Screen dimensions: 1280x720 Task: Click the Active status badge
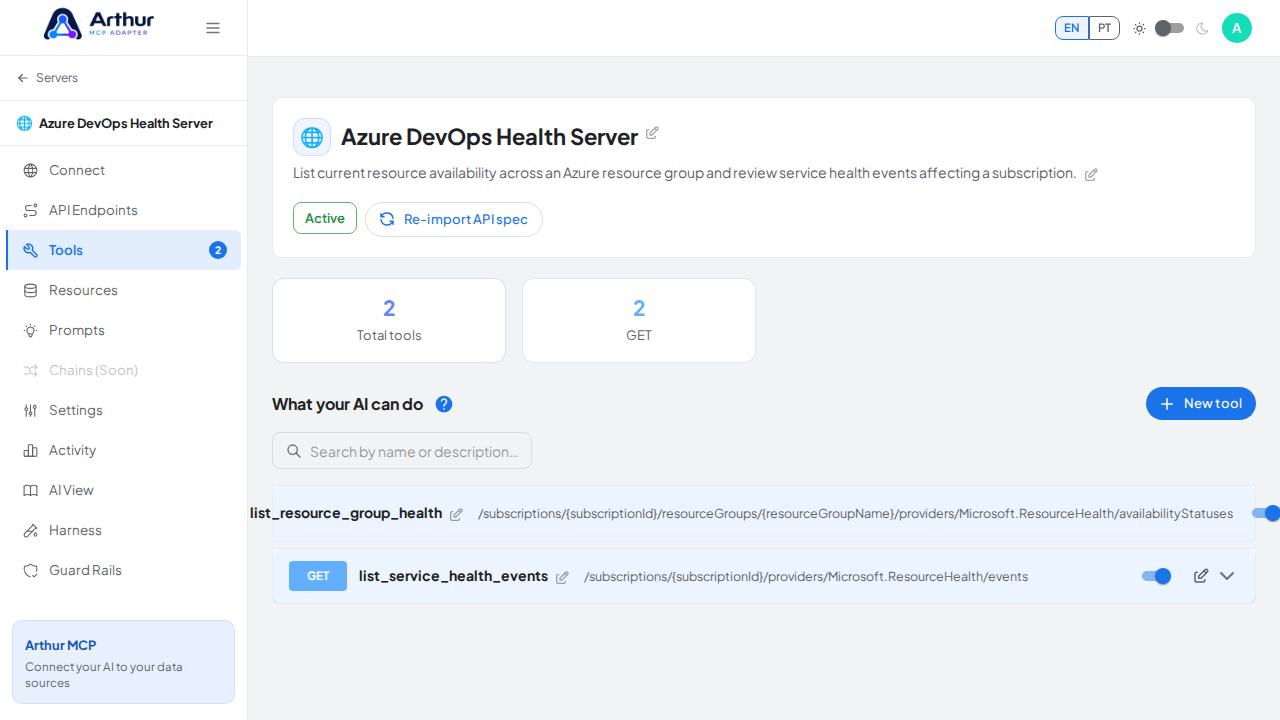tap(325, 218)
